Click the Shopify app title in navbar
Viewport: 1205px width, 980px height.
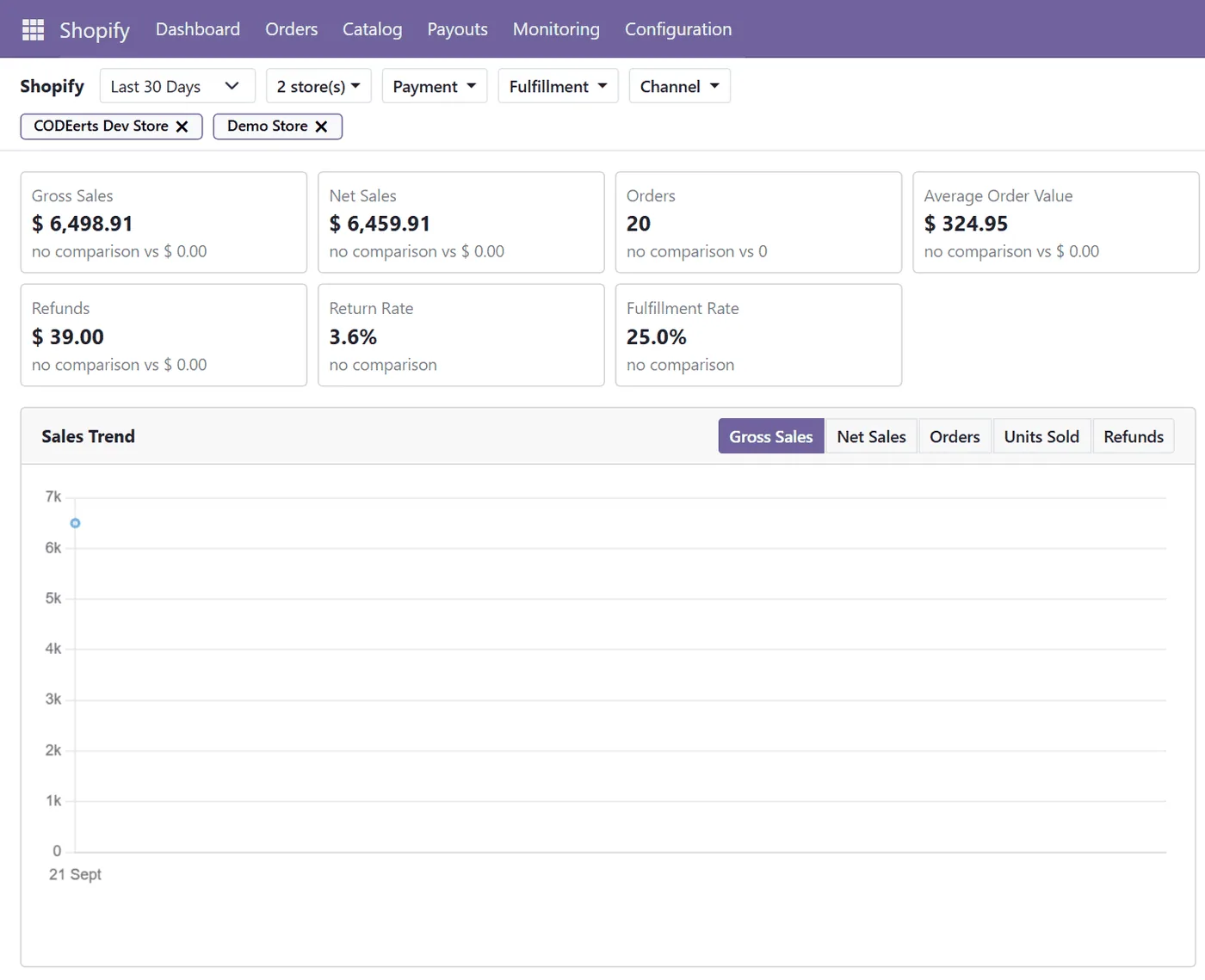pyautogui.click(x=95, y=30)
